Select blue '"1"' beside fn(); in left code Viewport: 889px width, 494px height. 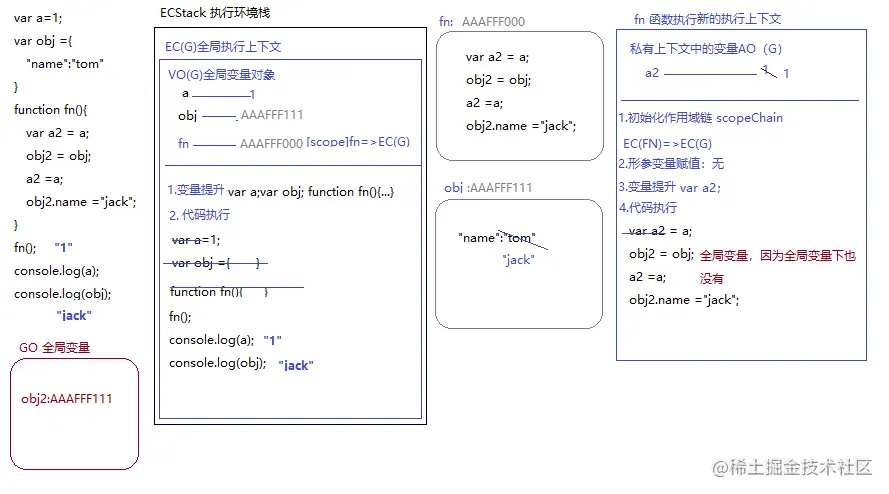pos(64,248)
